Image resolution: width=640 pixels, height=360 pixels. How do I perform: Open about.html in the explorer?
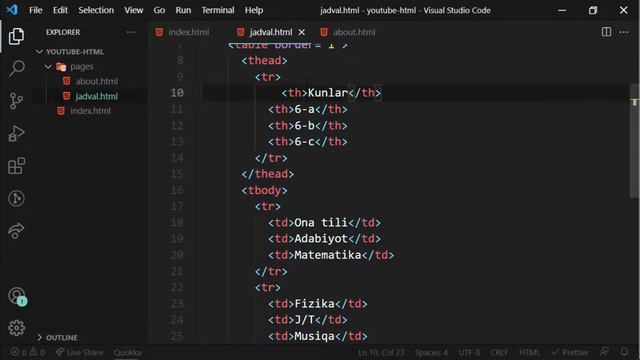(x=96, y=81)
